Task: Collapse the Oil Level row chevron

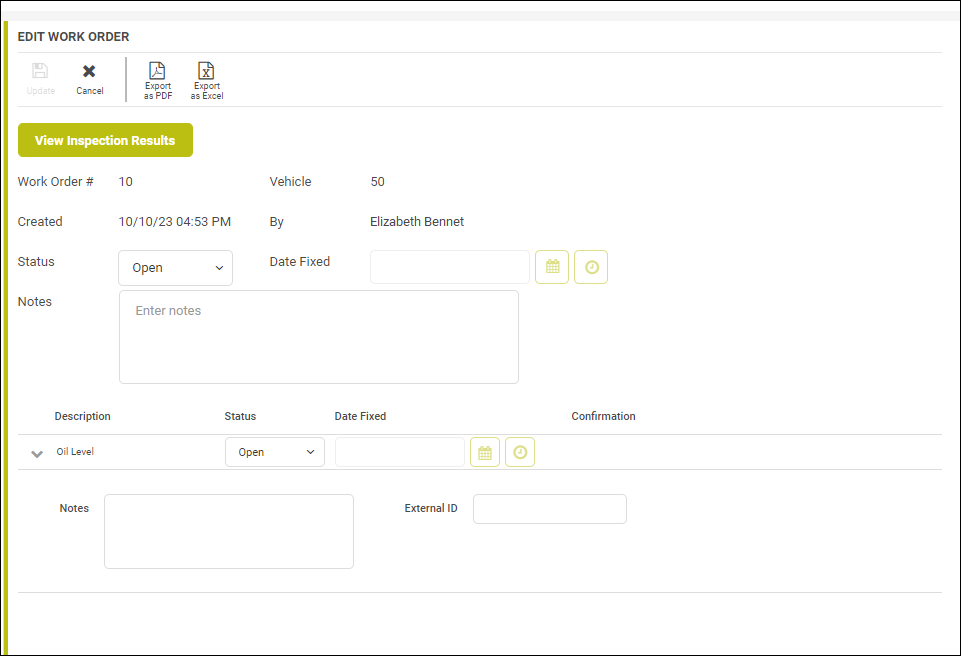Action: [37, 454]
